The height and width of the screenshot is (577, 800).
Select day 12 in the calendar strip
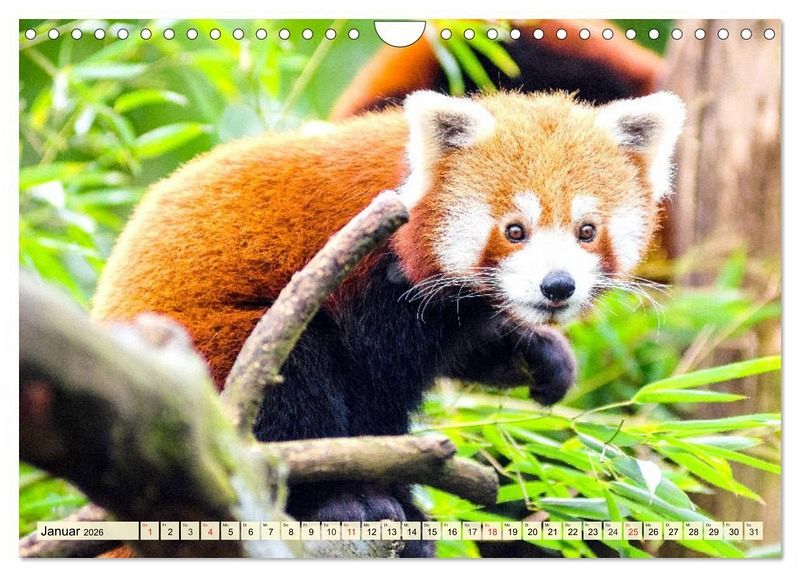click(x=371, y=531)
